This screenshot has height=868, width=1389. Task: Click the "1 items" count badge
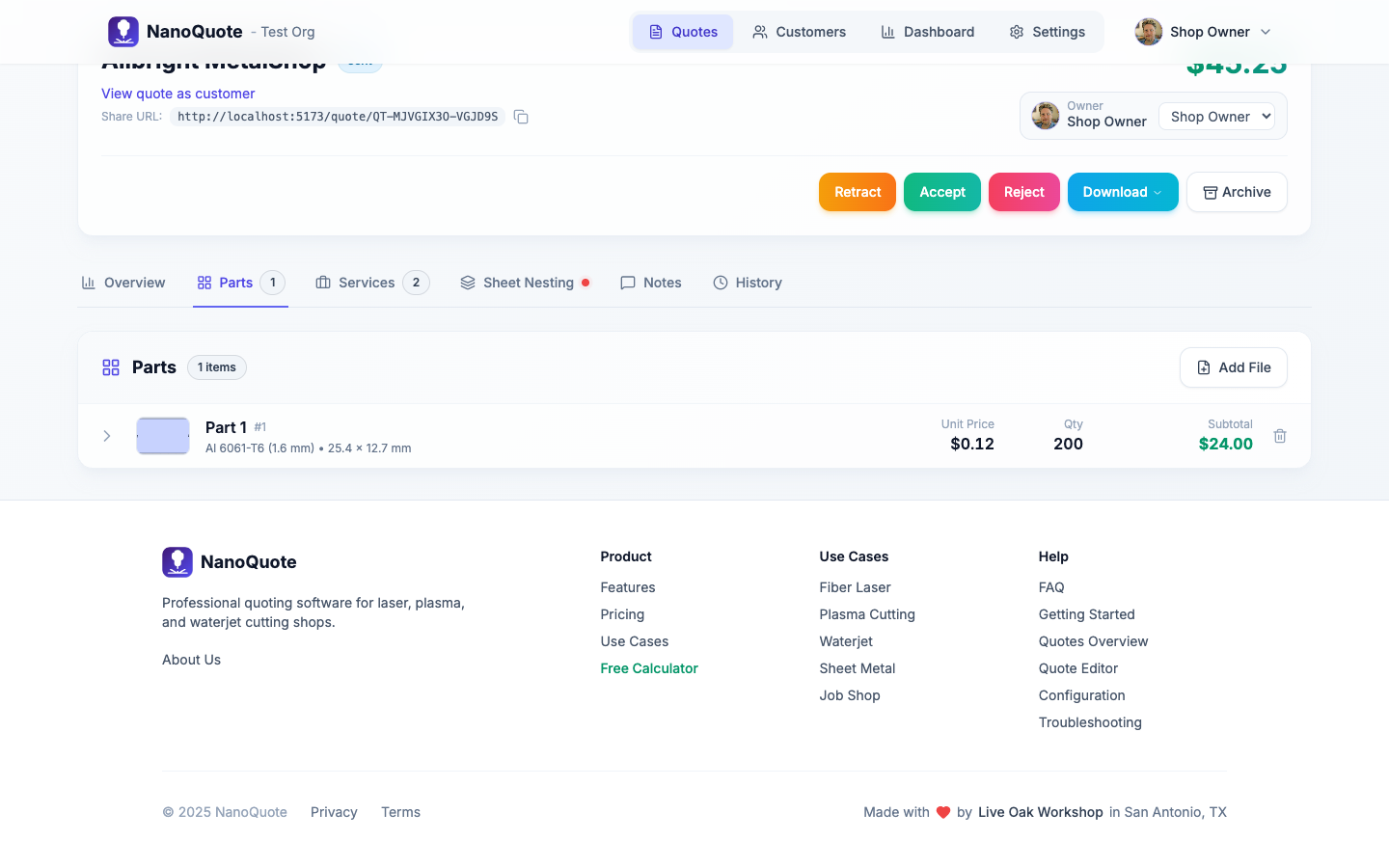[x=217, y=367]
